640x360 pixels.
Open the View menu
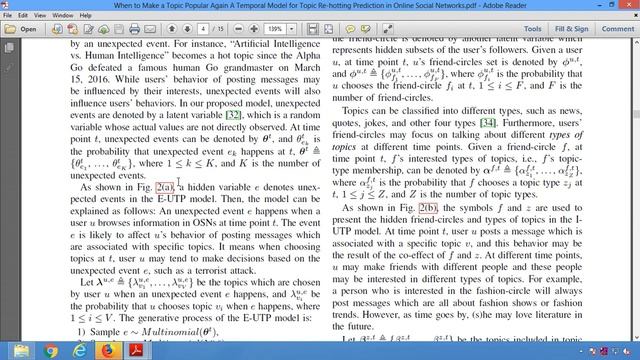click(x=40, y=16)
